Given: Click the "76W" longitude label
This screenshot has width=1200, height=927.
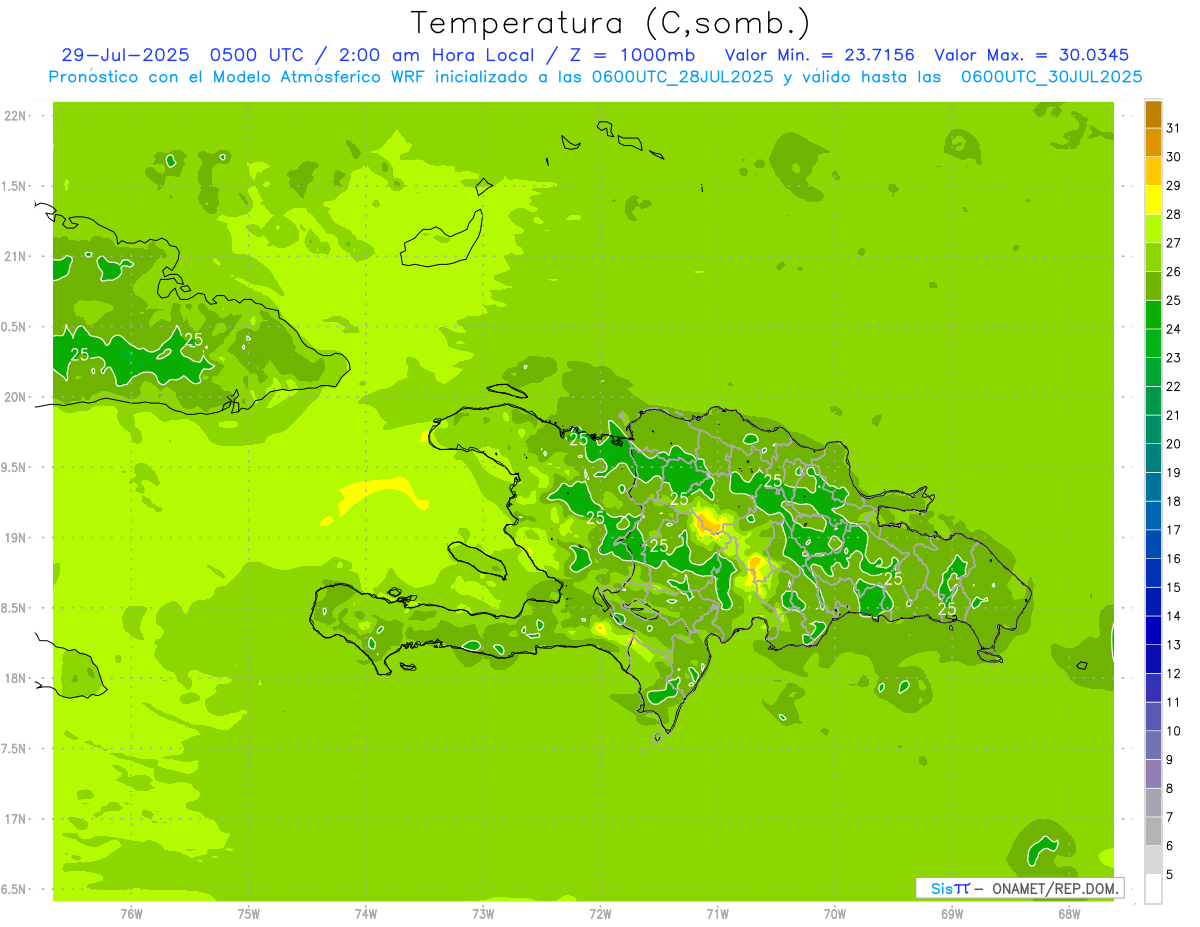Looking at the screenshot, I should click(131, 913).
